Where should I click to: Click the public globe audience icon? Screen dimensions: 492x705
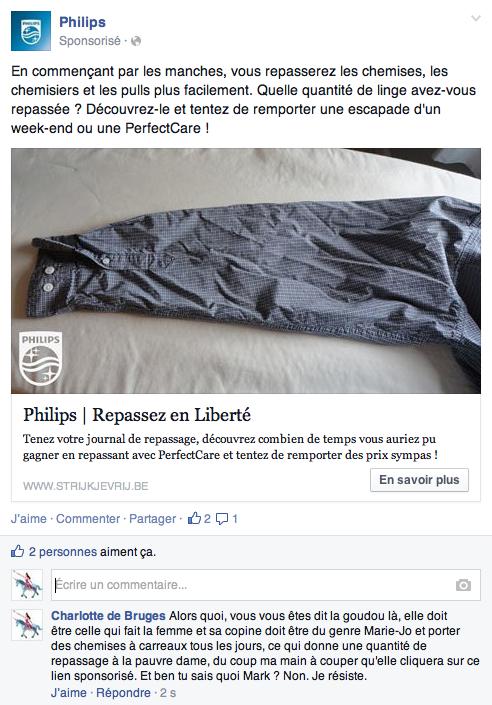coord(136,41)
